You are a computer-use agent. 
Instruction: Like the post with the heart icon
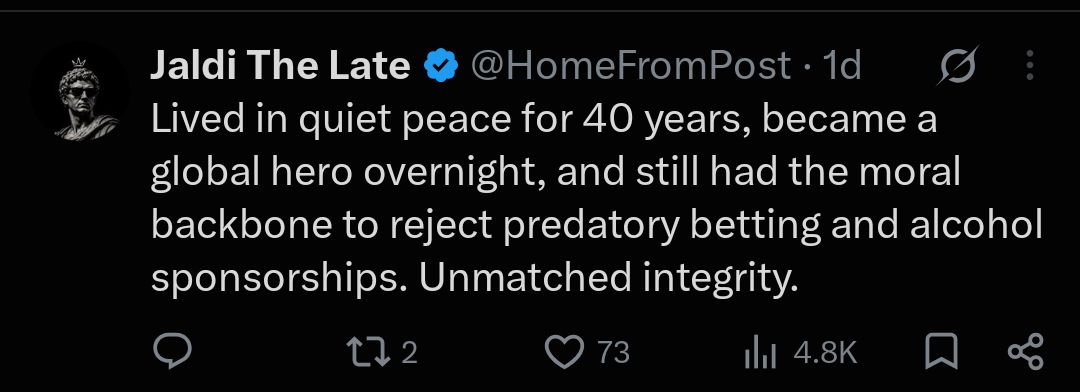coord(564,353)
